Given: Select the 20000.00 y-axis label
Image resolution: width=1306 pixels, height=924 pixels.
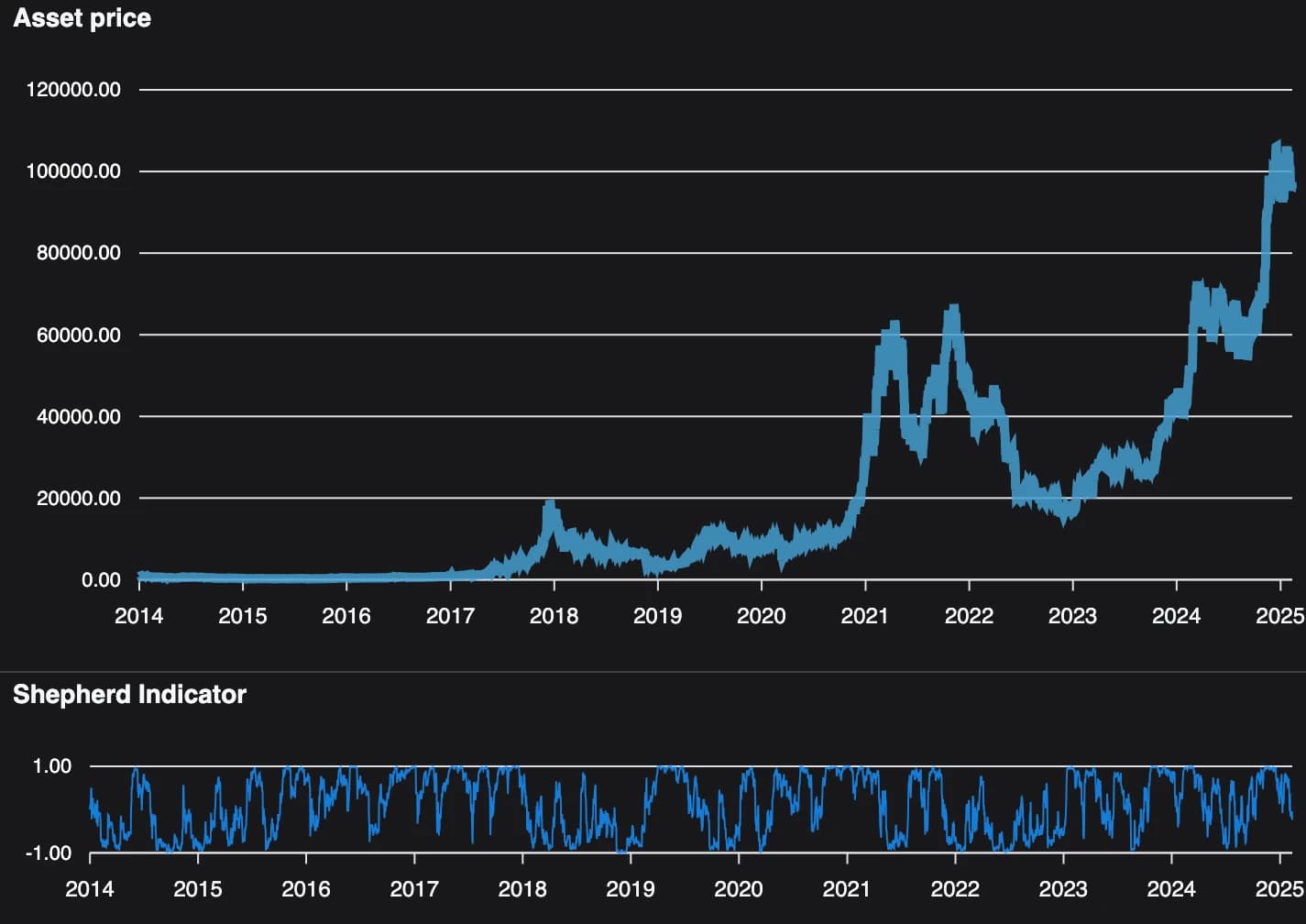Looking at the screenshot, I should coord(79,499).
